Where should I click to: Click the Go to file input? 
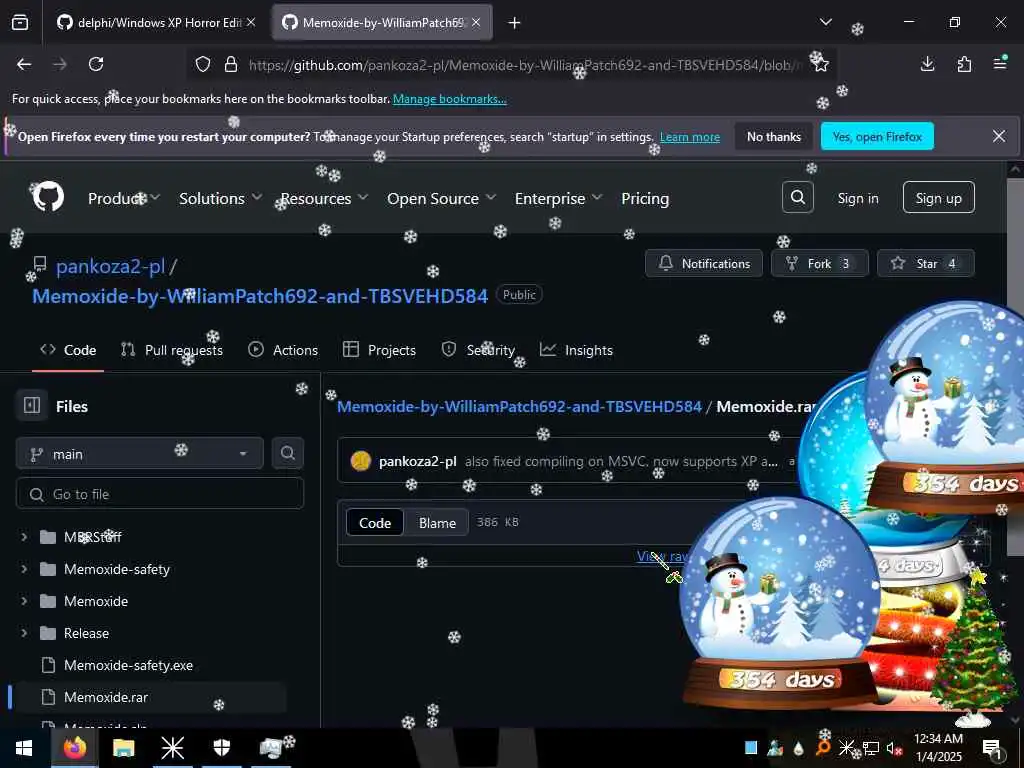[160, 494]
